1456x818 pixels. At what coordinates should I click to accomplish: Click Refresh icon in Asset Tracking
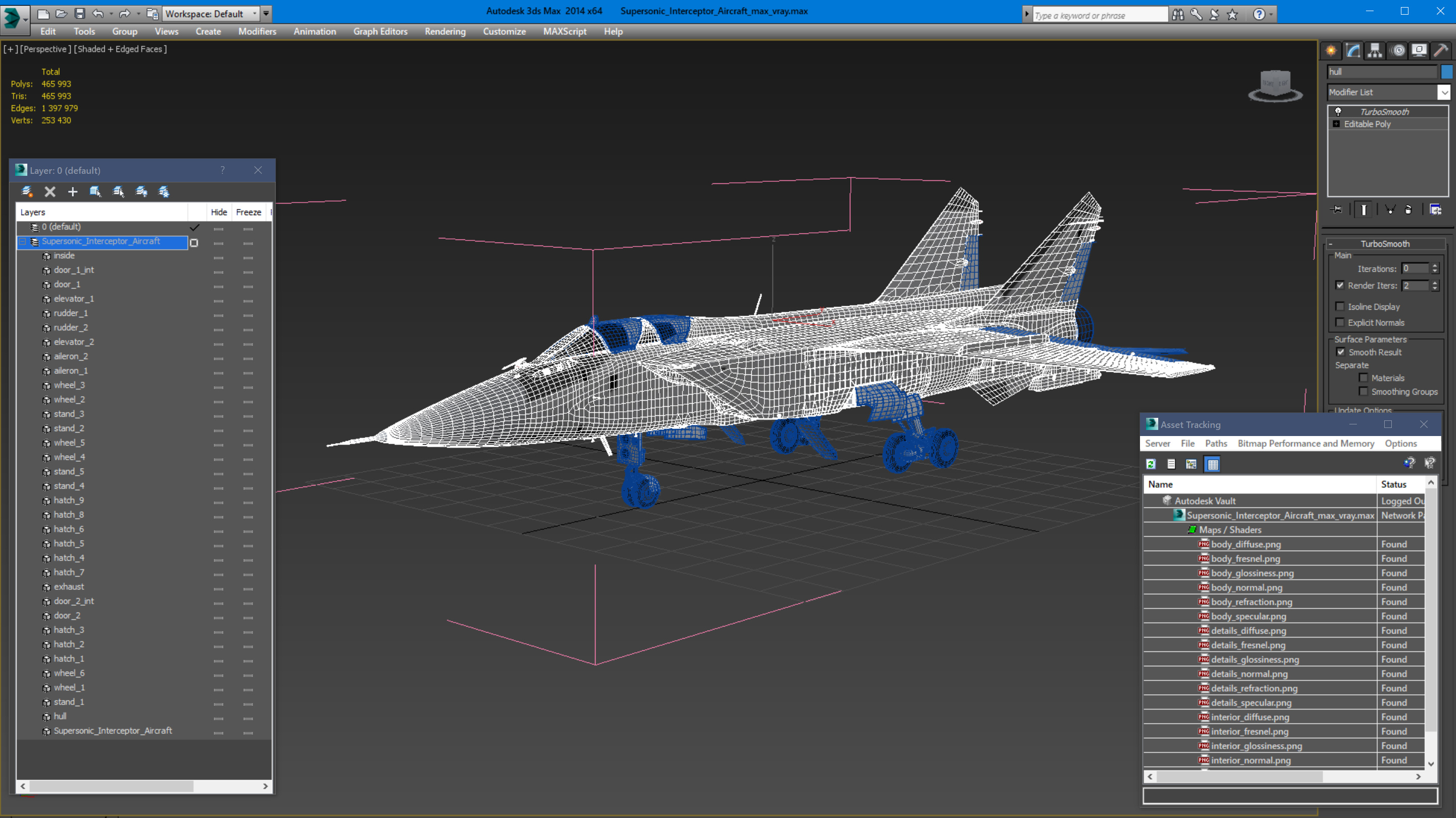click(1151, 464)
